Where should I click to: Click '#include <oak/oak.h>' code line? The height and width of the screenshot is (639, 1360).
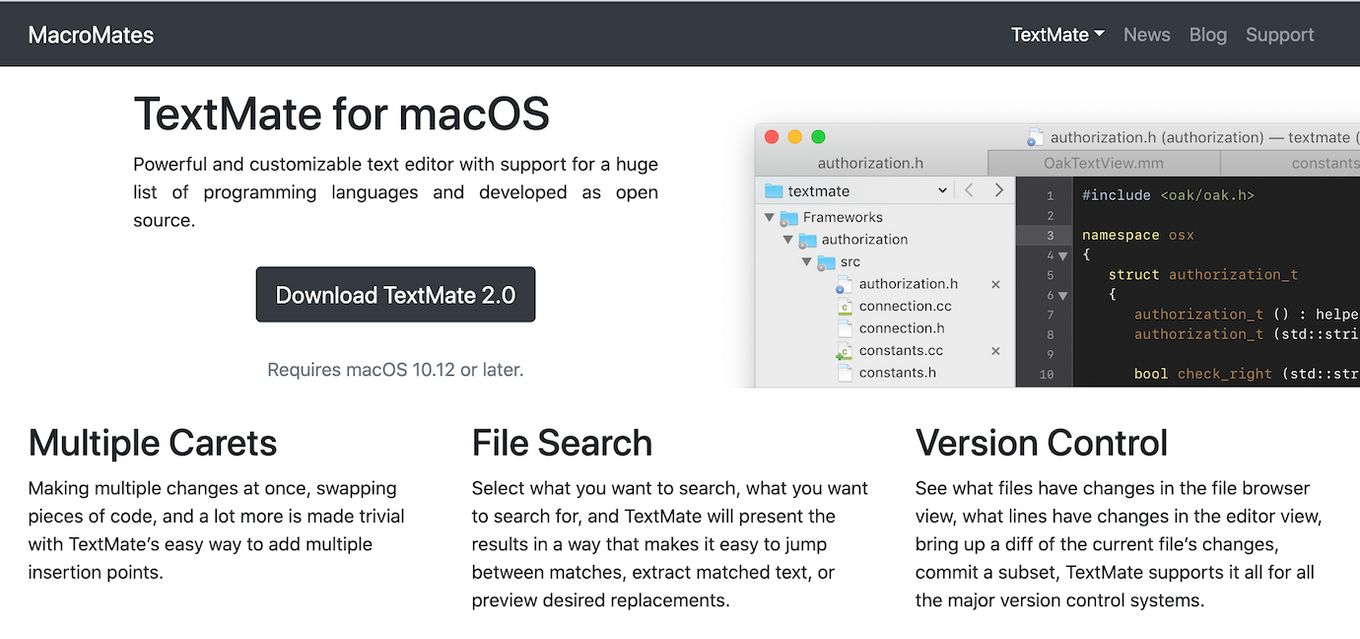pos(1167,196)
